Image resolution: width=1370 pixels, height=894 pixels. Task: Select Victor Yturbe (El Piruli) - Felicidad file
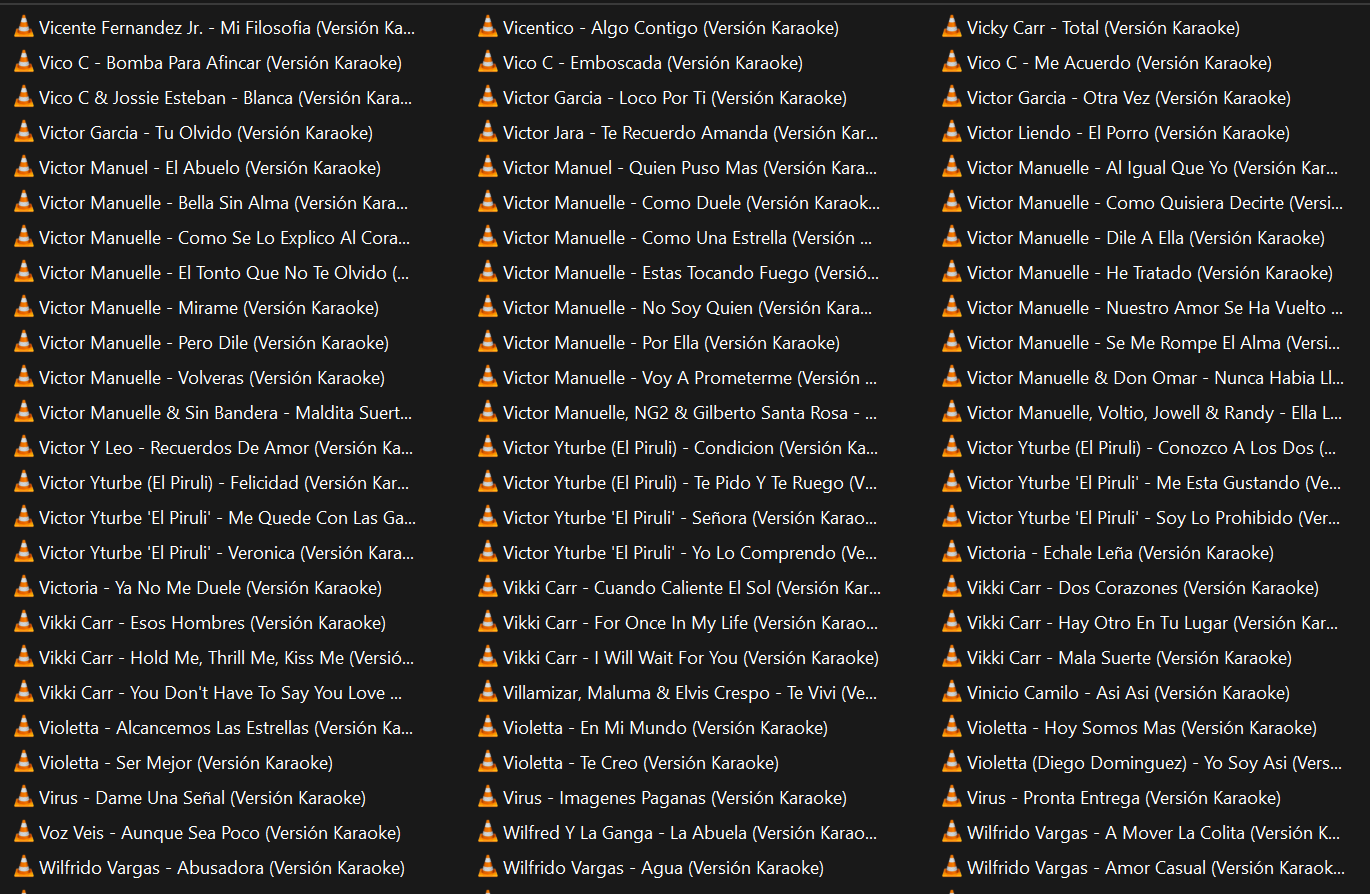(213, 483)
